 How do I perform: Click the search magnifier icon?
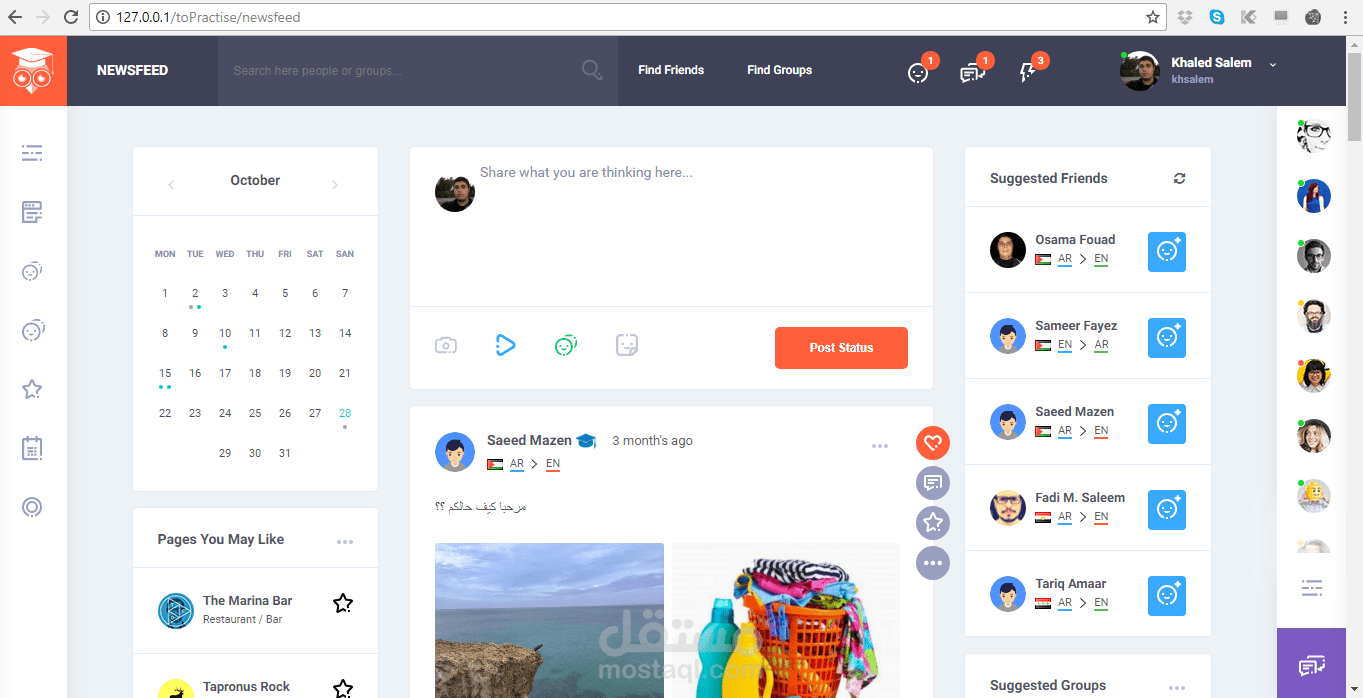(x=592, y=70)
